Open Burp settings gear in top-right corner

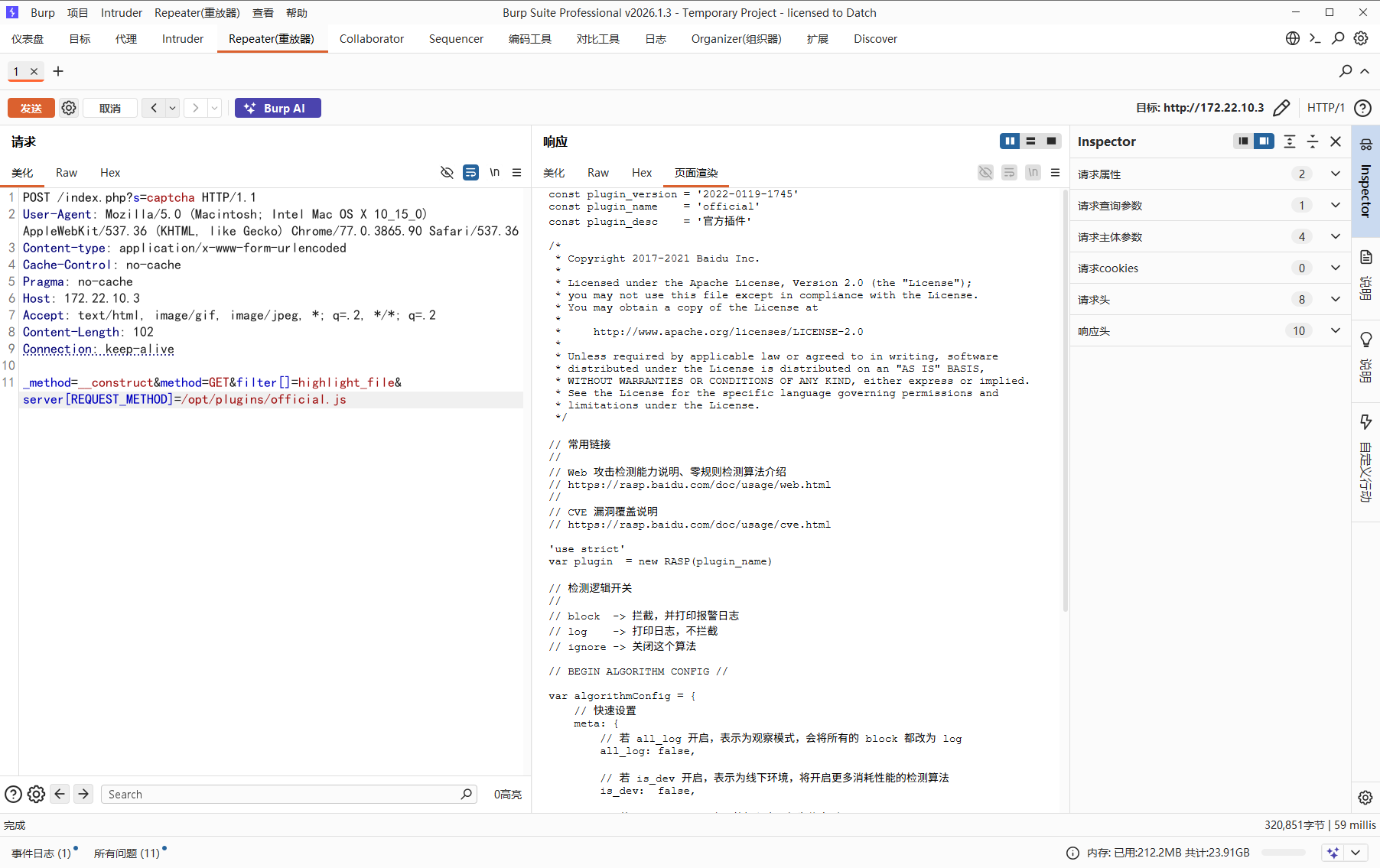pyautogui.click(x=1361, y=38)
